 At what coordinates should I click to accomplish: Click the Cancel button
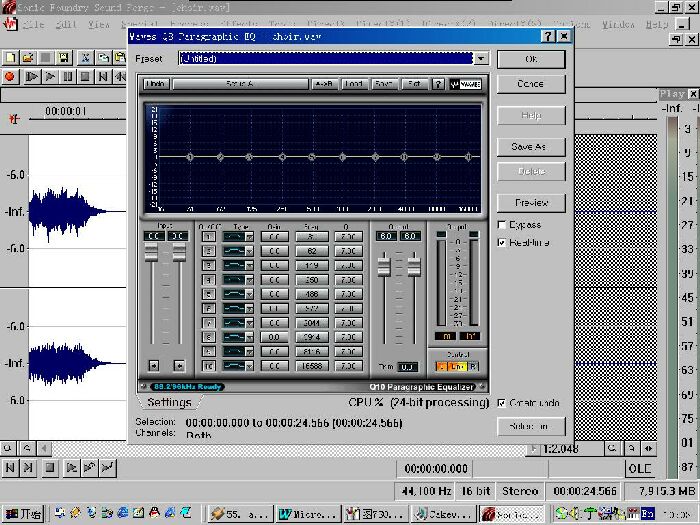(531, 84)
